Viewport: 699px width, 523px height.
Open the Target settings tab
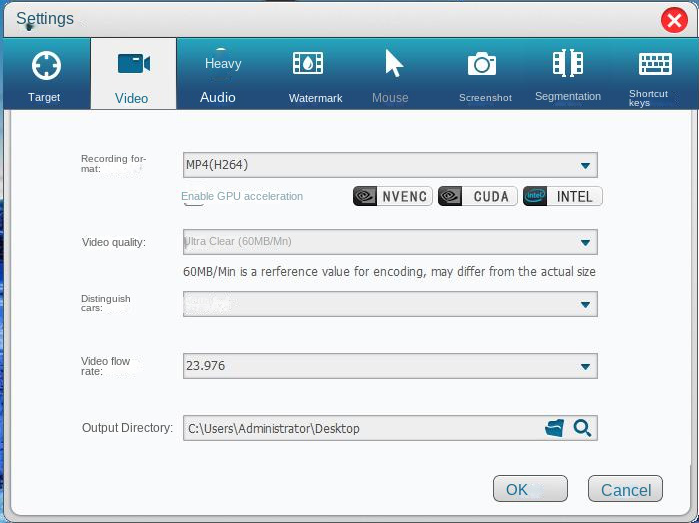click(x=45, y=74)
